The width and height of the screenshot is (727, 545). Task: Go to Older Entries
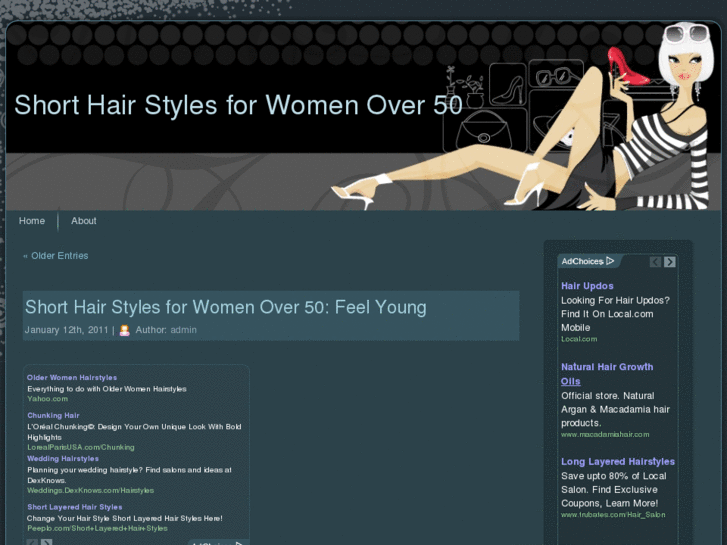(x=56, y=256)
